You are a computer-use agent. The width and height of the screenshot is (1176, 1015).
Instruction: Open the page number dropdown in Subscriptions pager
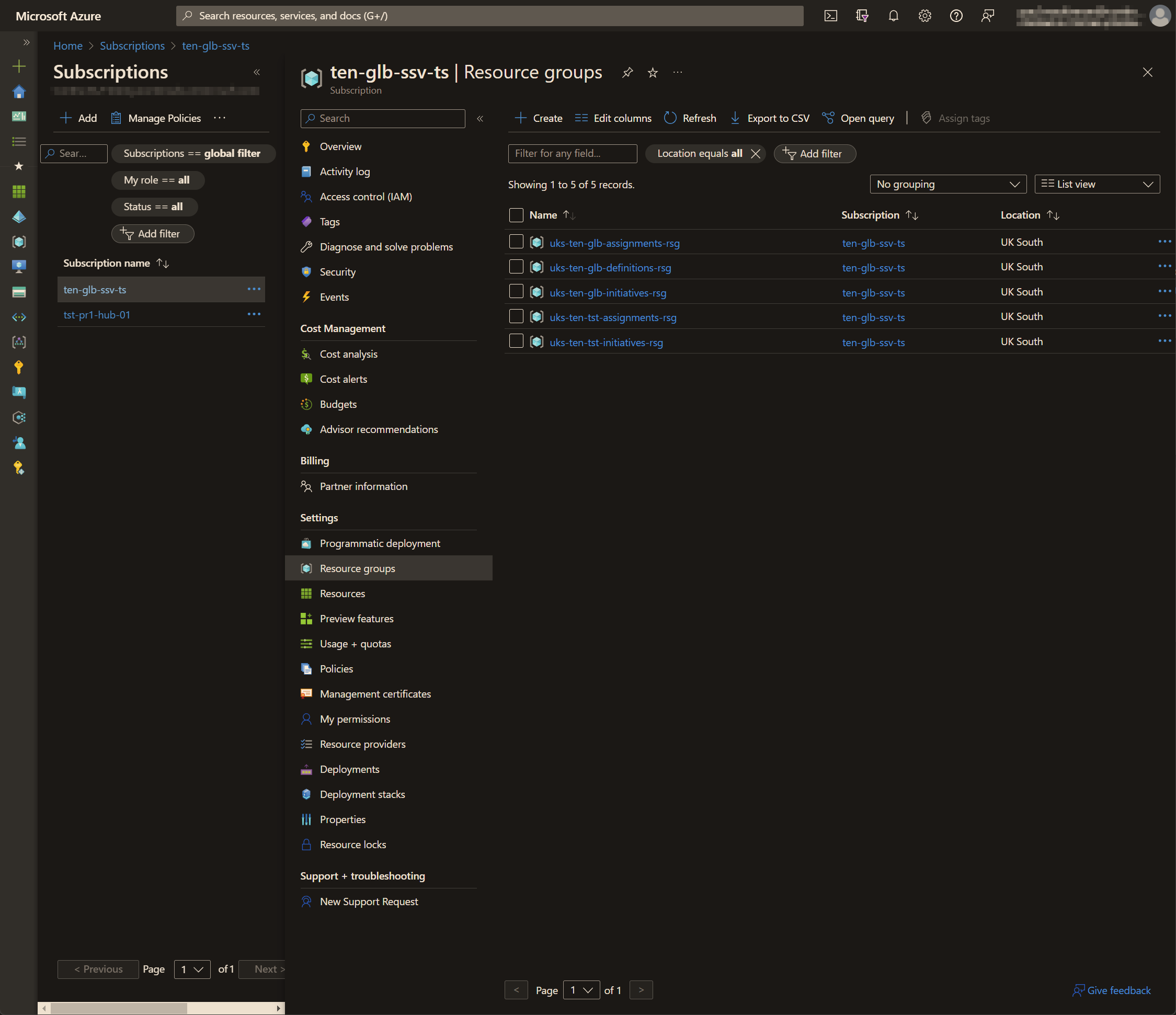click(192, 970)
